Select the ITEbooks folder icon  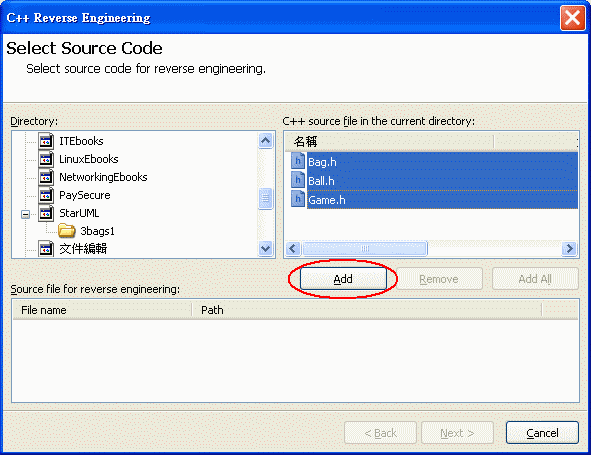coord(46,141)
